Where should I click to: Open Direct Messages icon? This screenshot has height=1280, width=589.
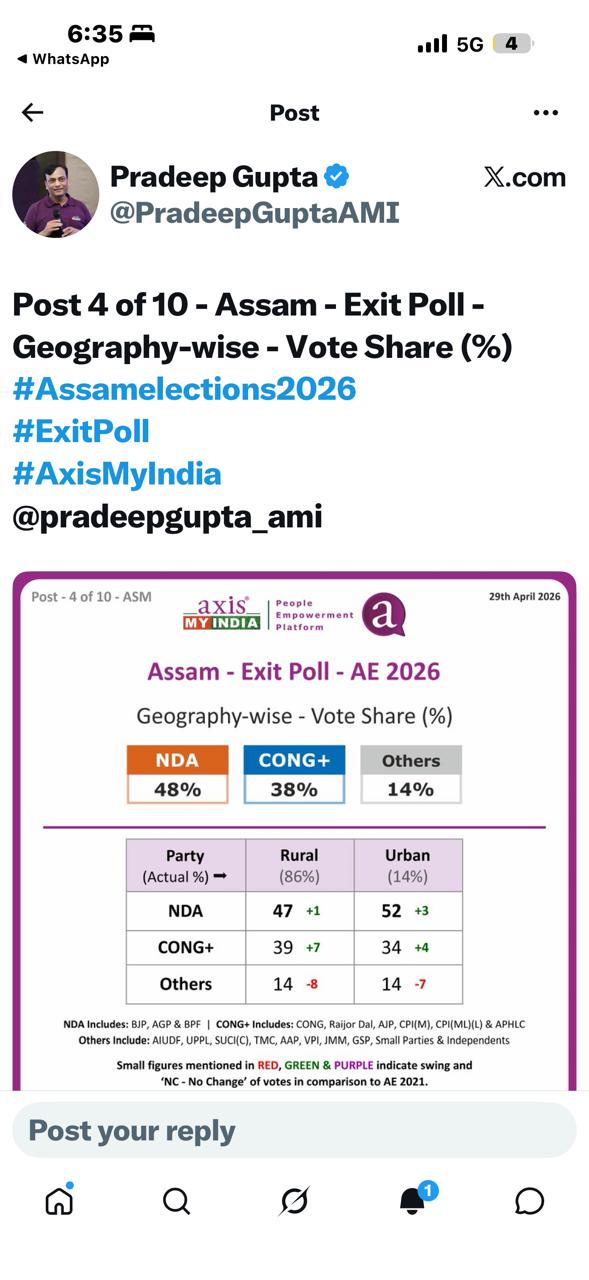click(x=530, y=1202)
